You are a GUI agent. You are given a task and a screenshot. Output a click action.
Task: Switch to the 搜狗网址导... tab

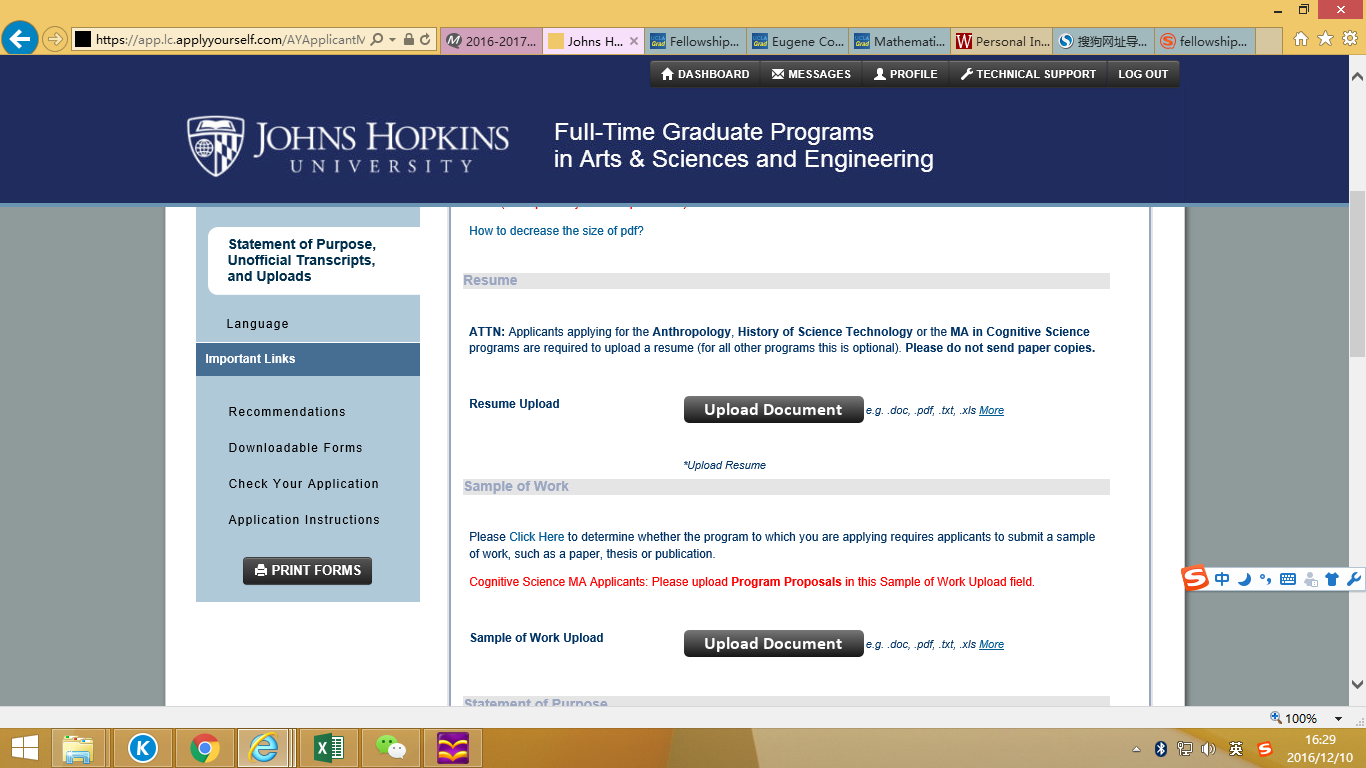click(x=1104, y=41)
